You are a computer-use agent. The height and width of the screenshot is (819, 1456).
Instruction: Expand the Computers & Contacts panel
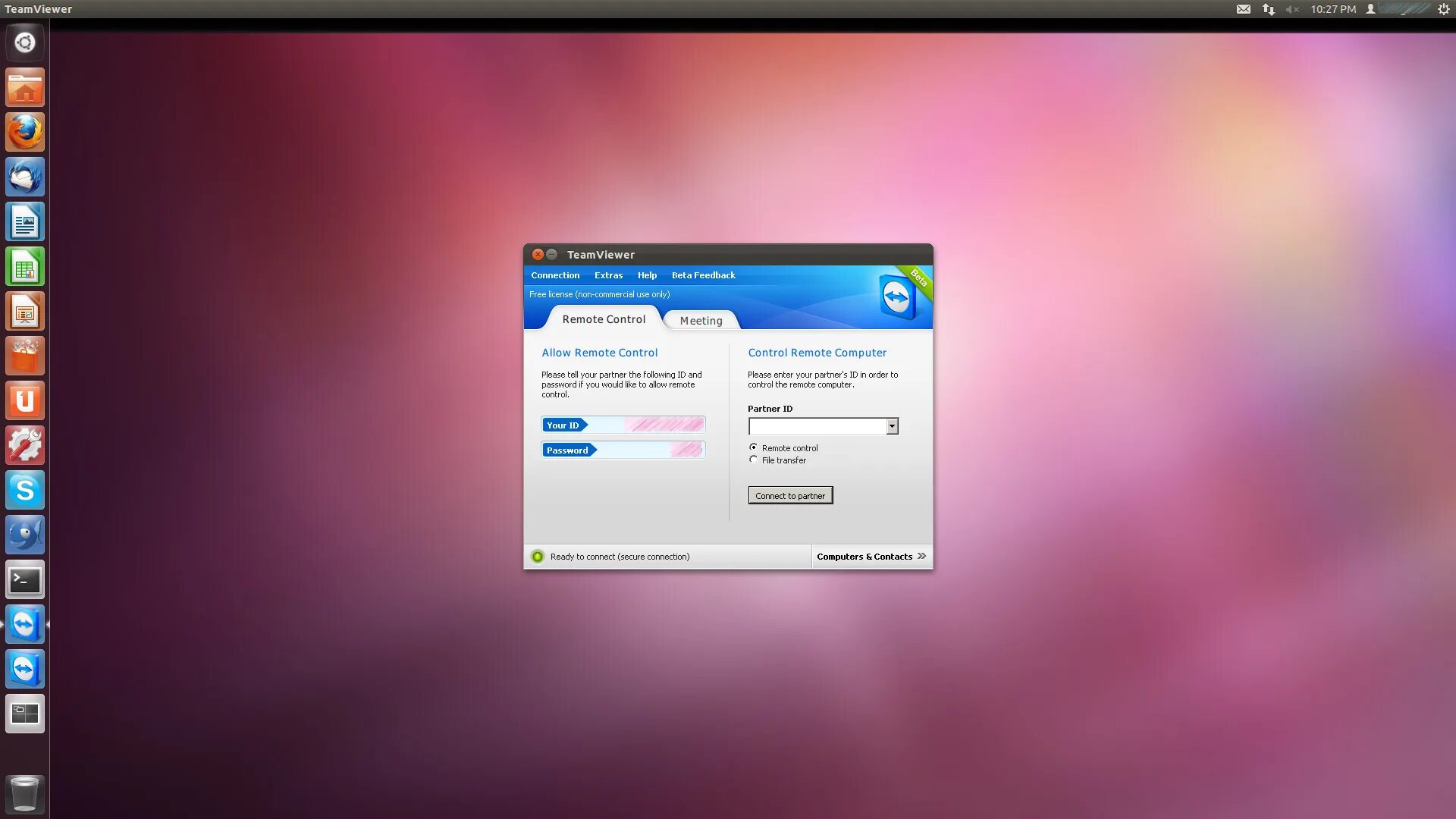[x=871, y=557]
